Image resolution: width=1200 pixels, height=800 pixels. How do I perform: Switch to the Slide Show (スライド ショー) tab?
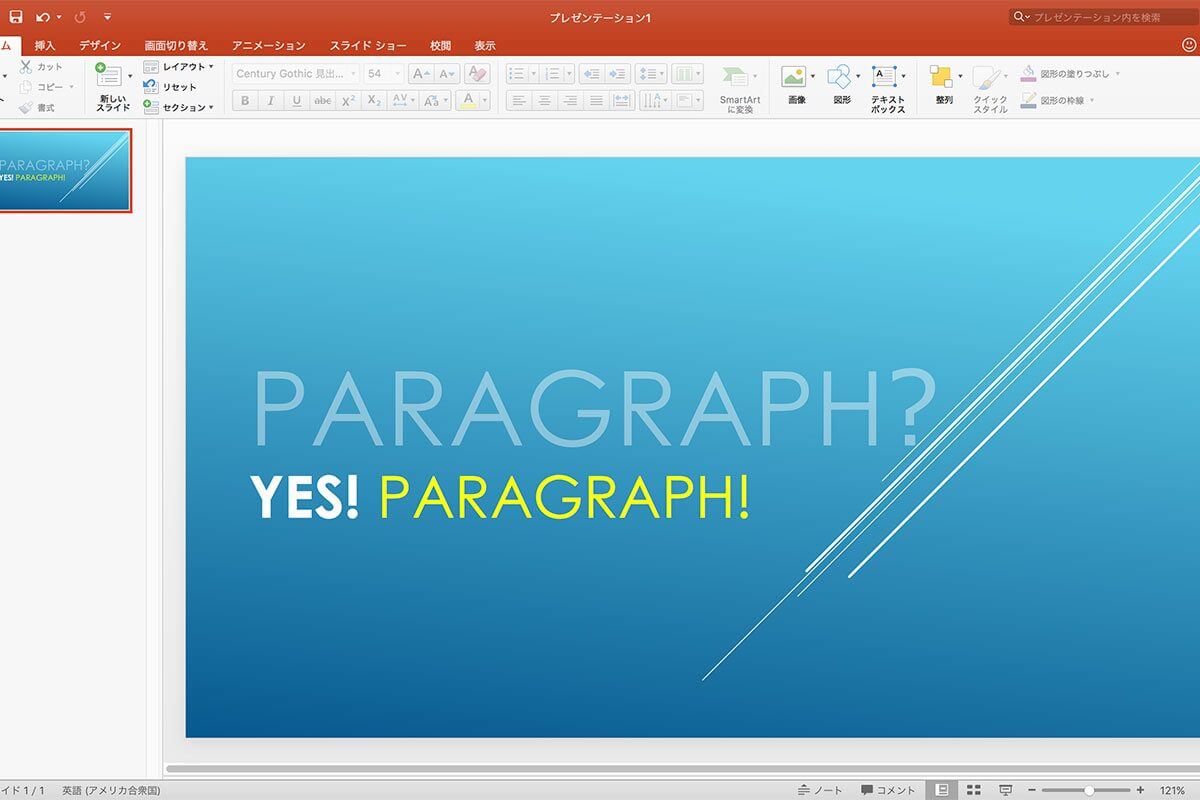(x=368, y=46)
